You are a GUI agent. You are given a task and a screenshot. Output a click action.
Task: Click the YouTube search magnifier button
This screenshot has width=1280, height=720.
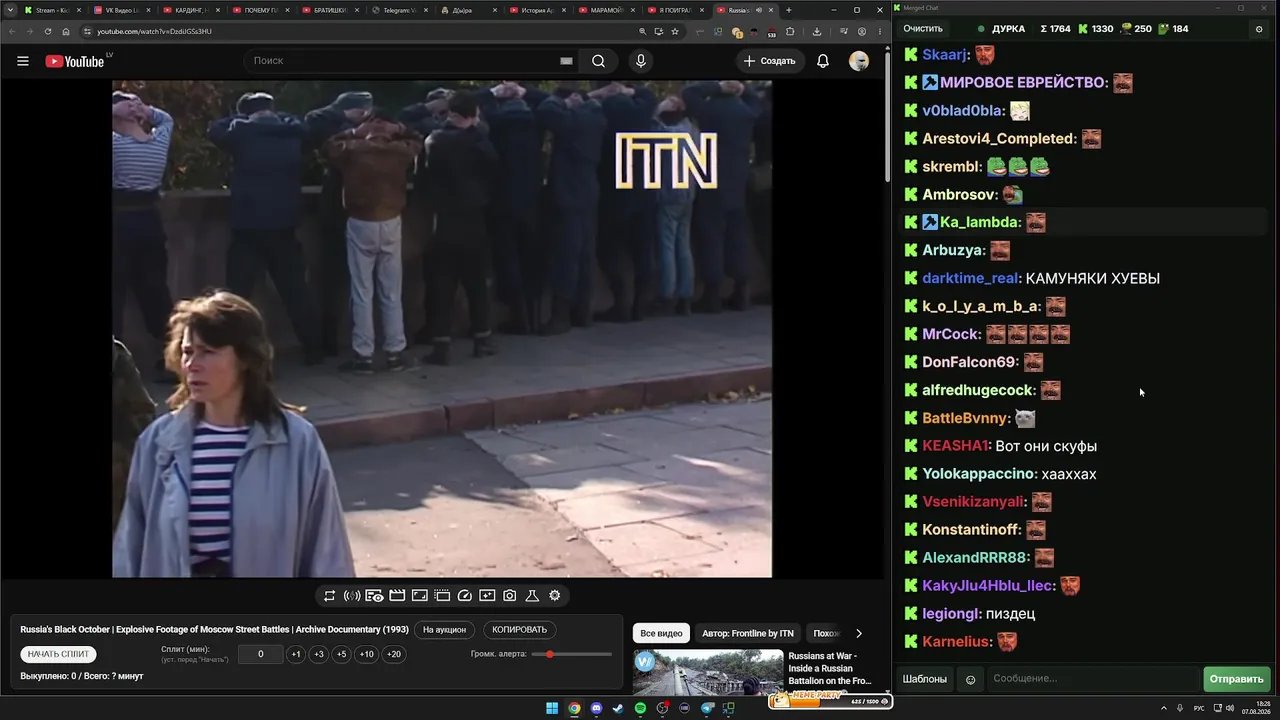pos(598,61)
